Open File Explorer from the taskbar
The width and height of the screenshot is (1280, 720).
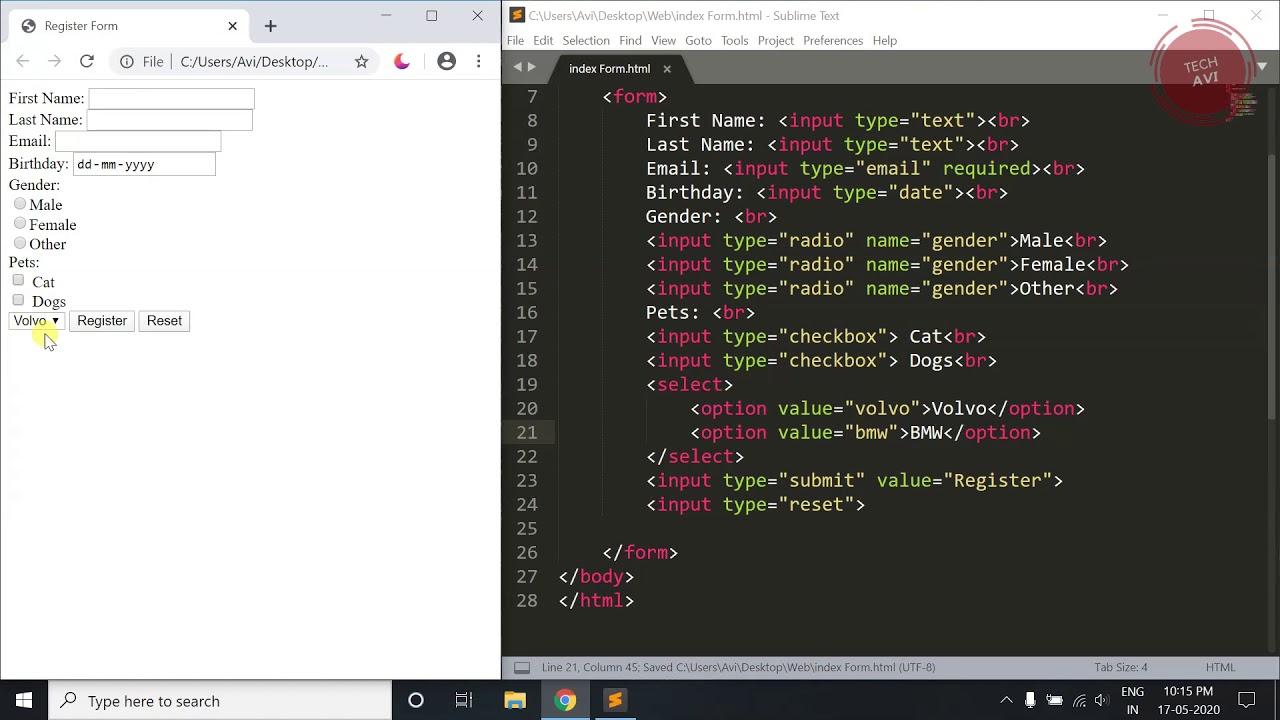point(515,701)
